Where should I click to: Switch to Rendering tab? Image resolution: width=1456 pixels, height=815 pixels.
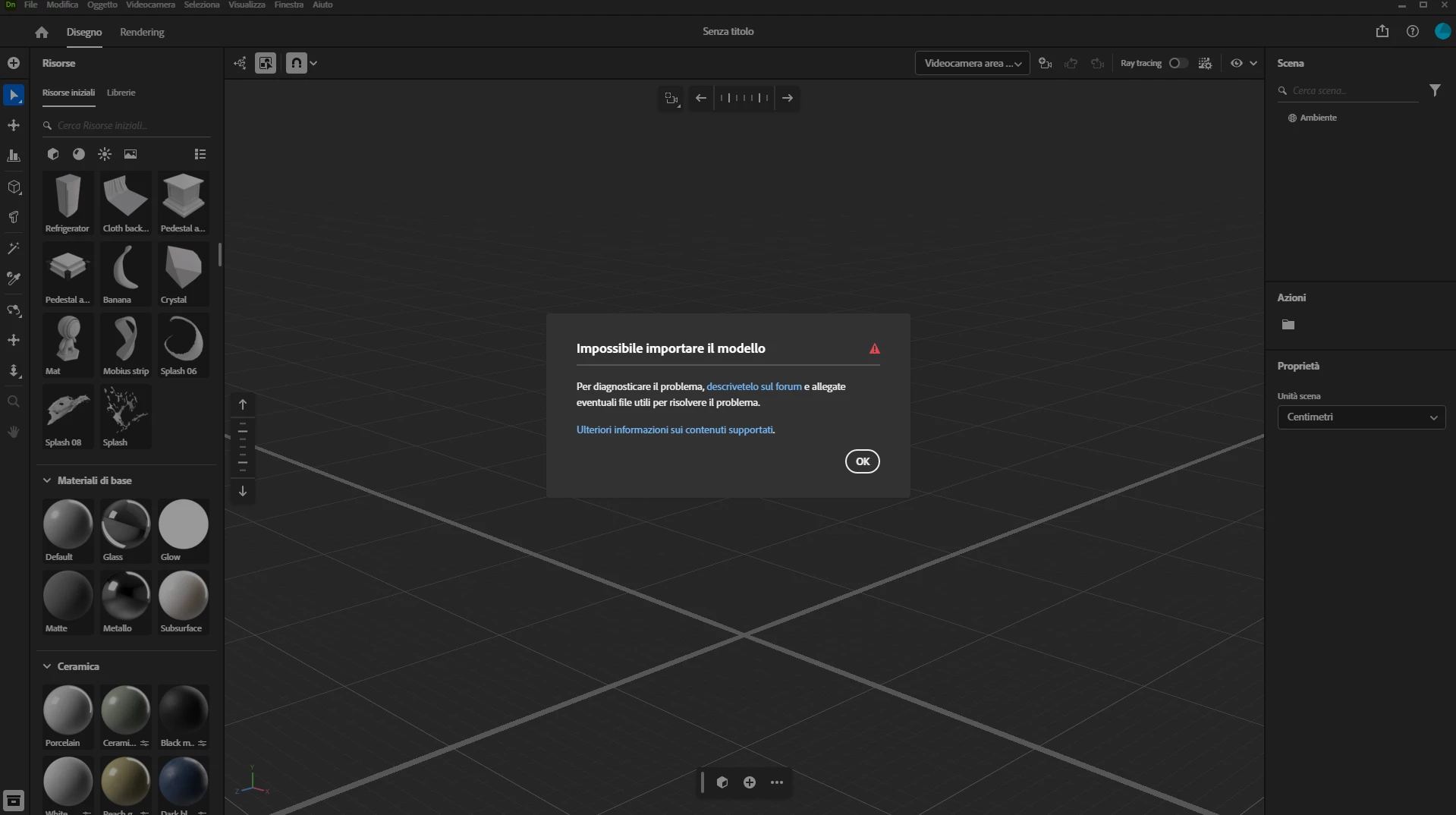[x=142, y=32]
